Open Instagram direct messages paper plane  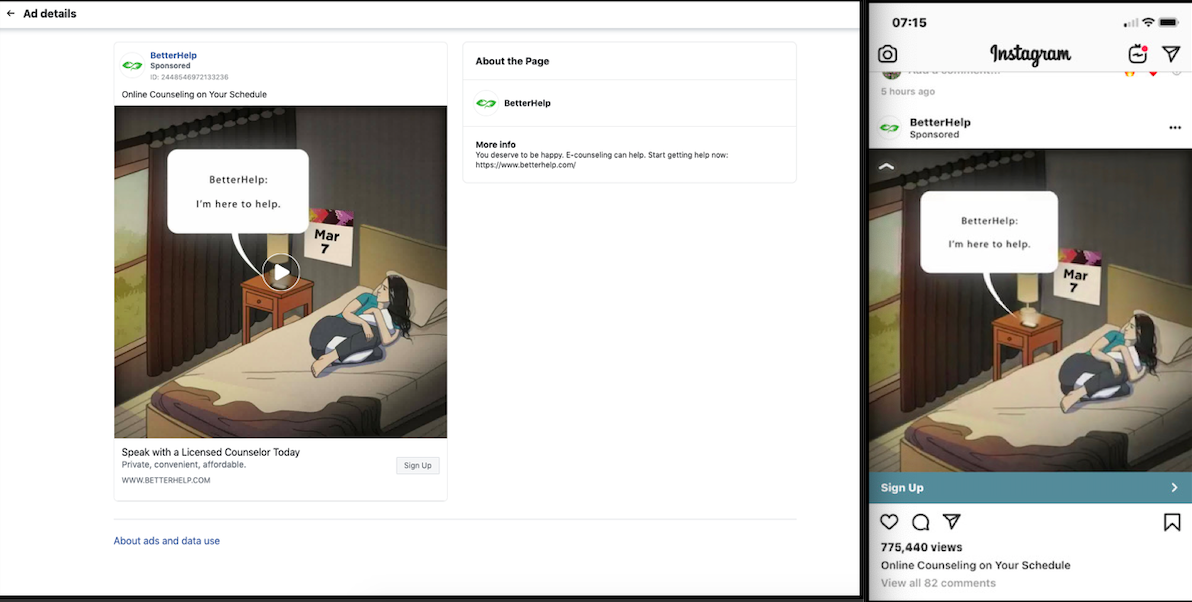coord(1171,53)
